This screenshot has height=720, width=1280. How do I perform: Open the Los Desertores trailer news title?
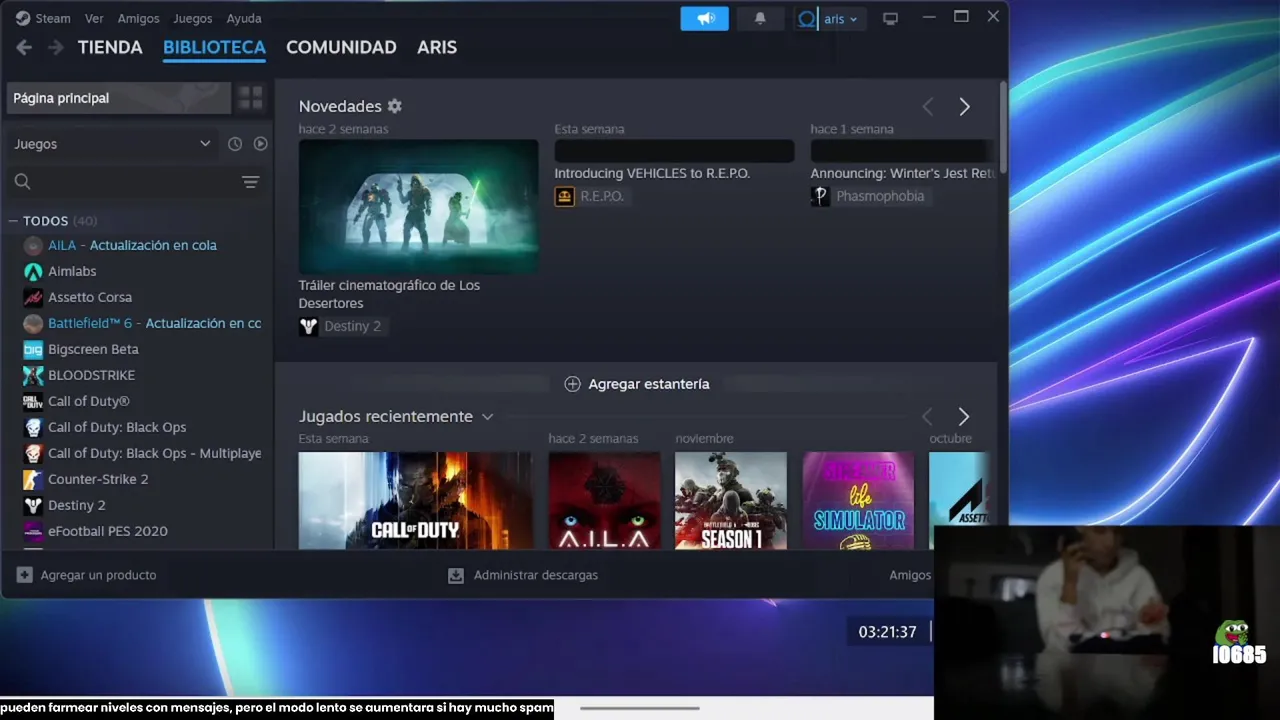[389, 294]
